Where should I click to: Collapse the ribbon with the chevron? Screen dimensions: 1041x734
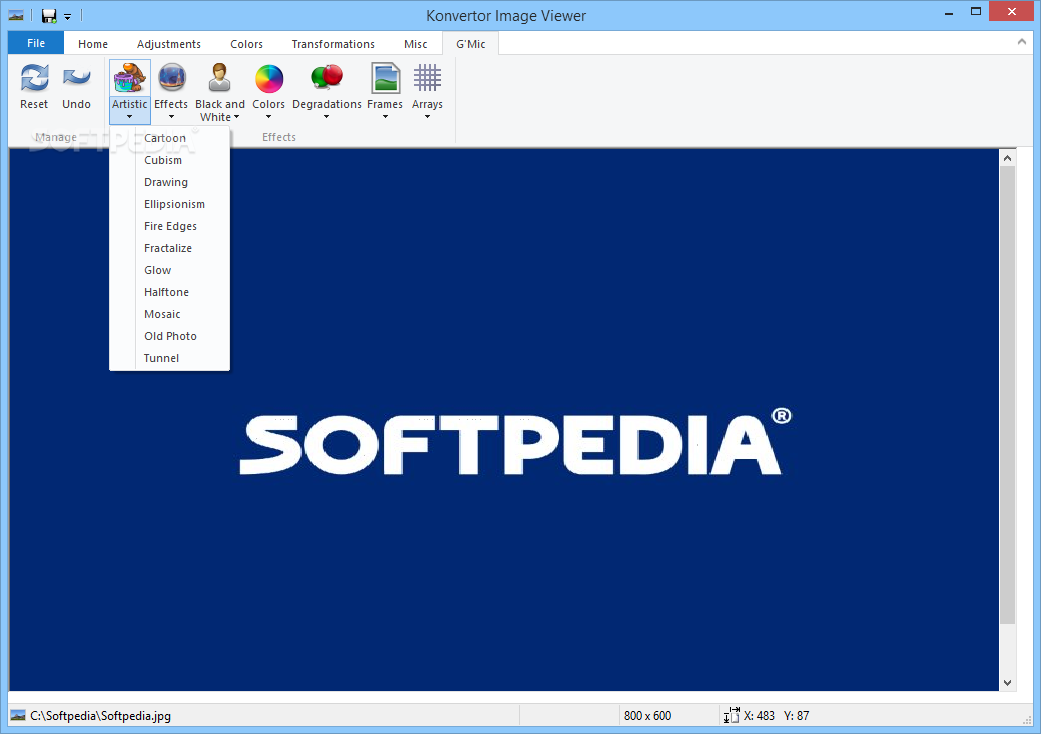click(1022, 42)
